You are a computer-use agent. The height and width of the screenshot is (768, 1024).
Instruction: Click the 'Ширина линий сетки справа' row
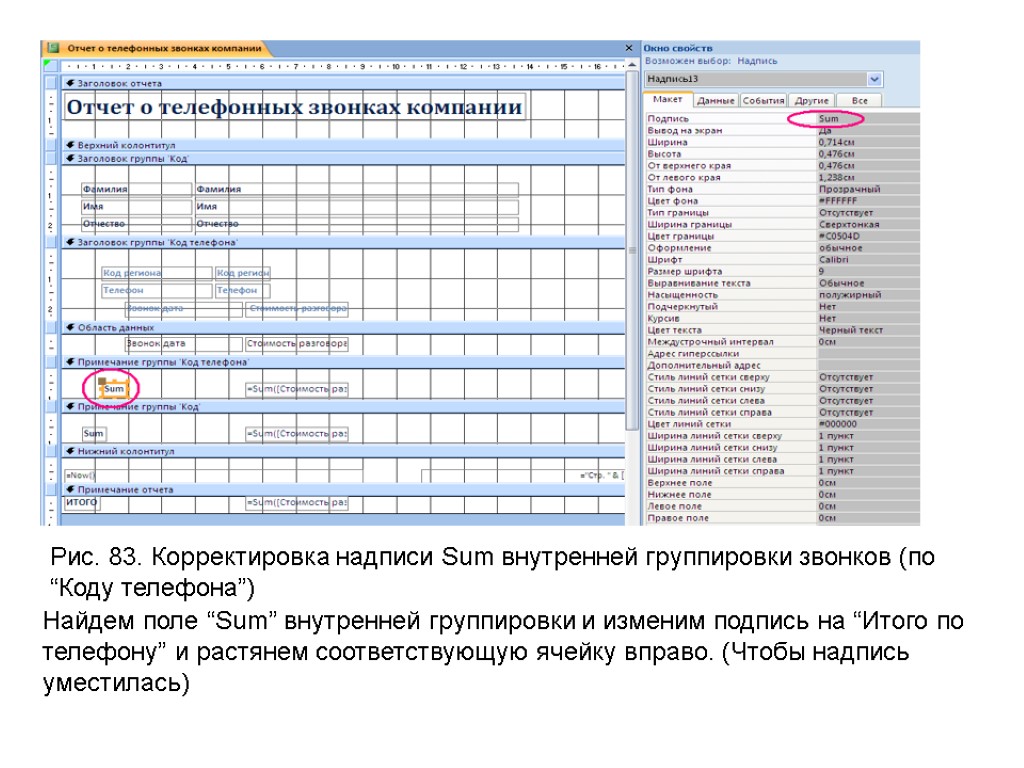click(782, 471)
